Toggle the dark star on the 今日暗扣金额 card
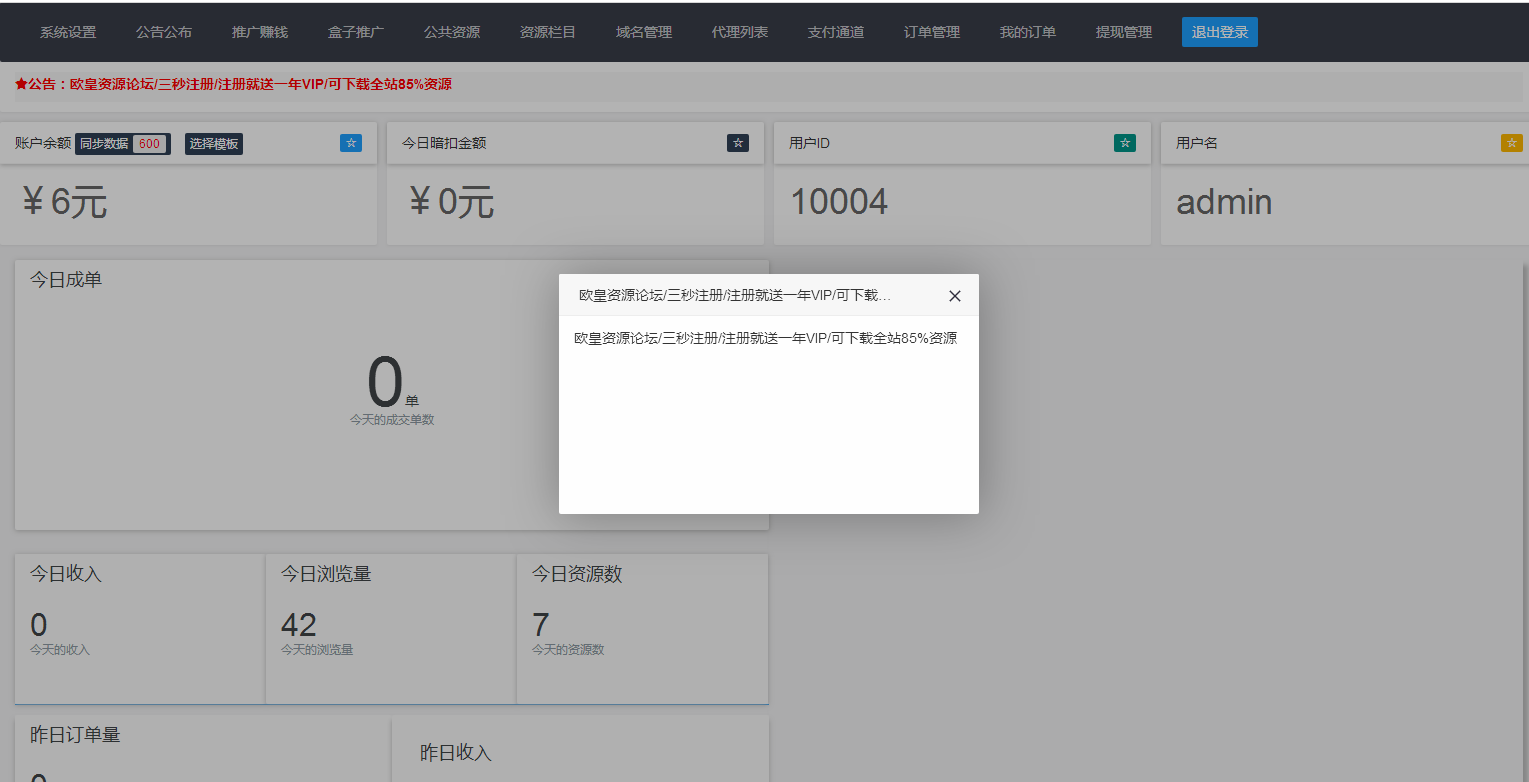This screenshot has width=1529, height=782. 737,142
